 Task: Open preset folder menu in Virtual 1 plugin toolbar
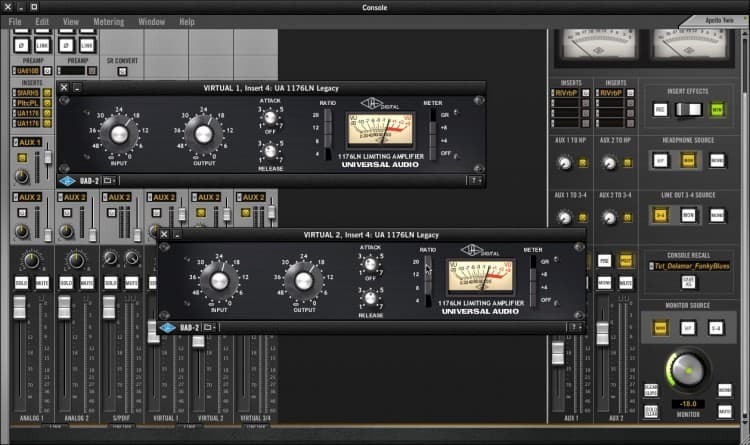[110, 181]
